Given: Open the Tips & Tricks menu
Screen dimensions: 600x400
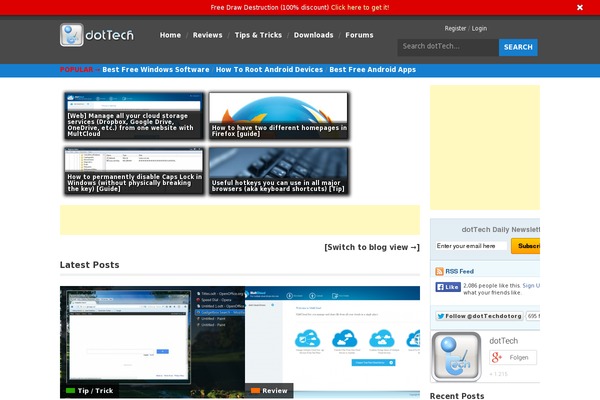Looking at the screenshot, I should click(x=258, y=35).
